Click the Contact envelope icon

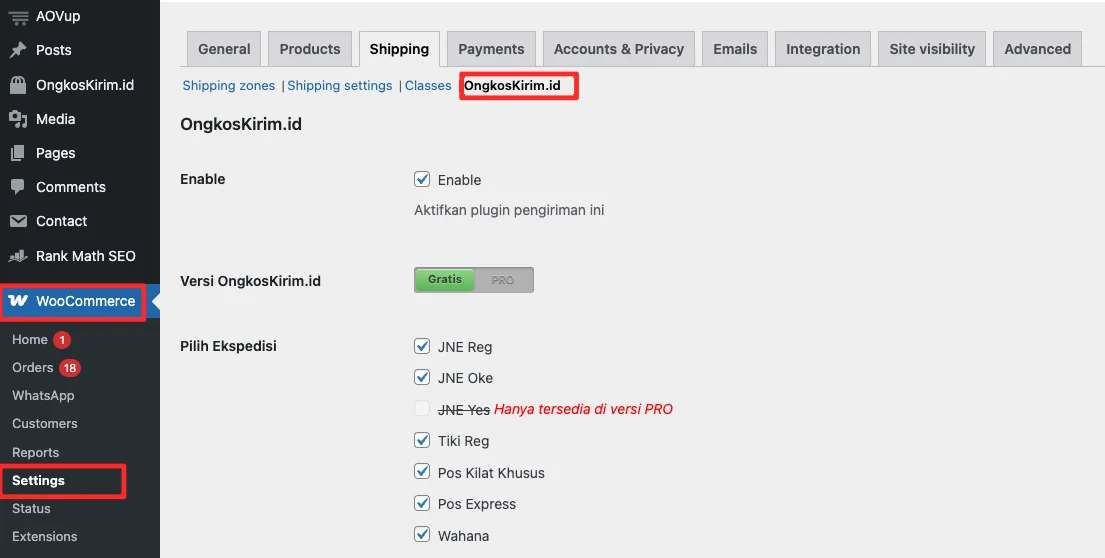(18, 221)
